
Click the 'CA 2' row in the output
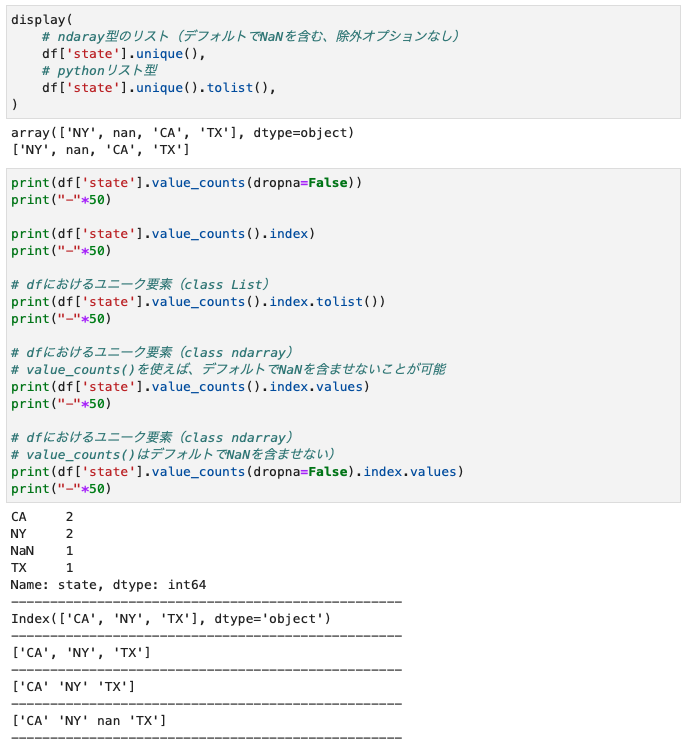(42, 517)
